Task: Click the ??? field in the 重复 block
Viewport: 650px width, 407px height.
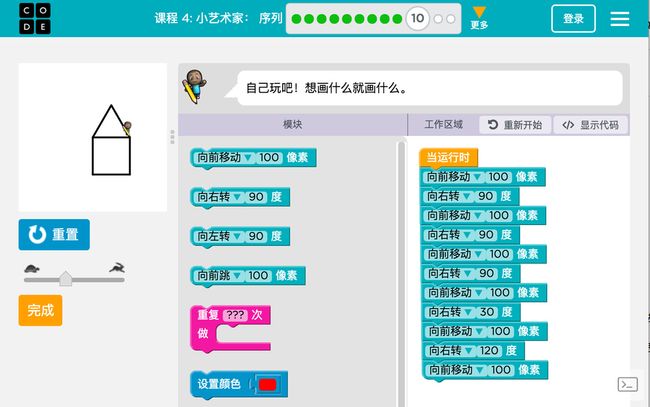Action: click(x=235, y=315)
